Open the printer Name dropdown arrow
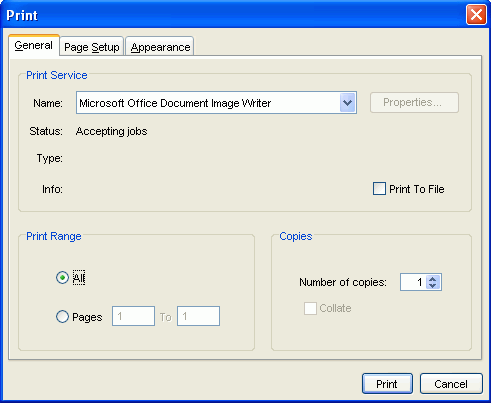The width and height of the screenshot is (491, 403). (x=348, y=103)
